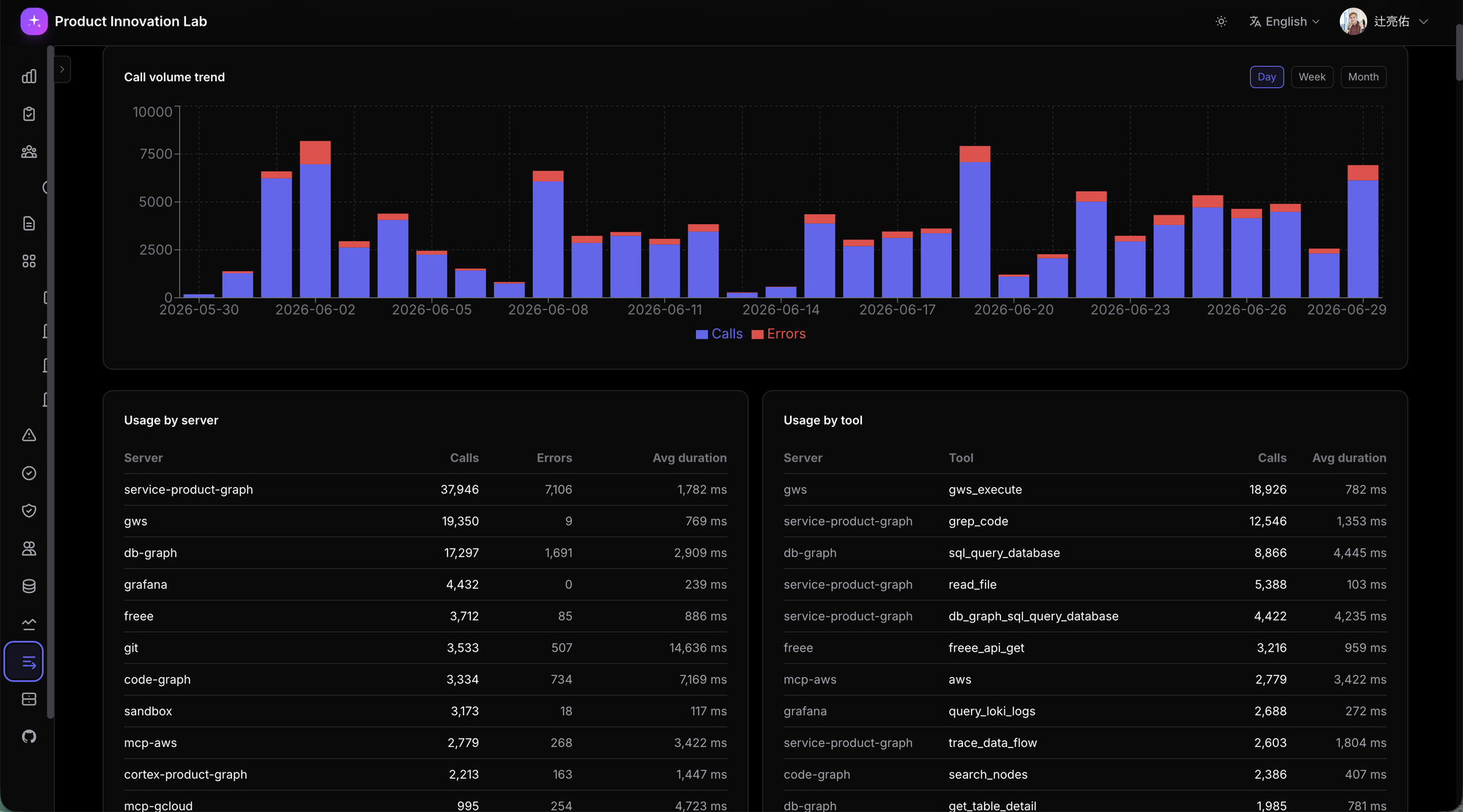The height and width of the screenshot is (812, 1463).
Task: Click the aws tool entry
Action: (x=960, y=679)
